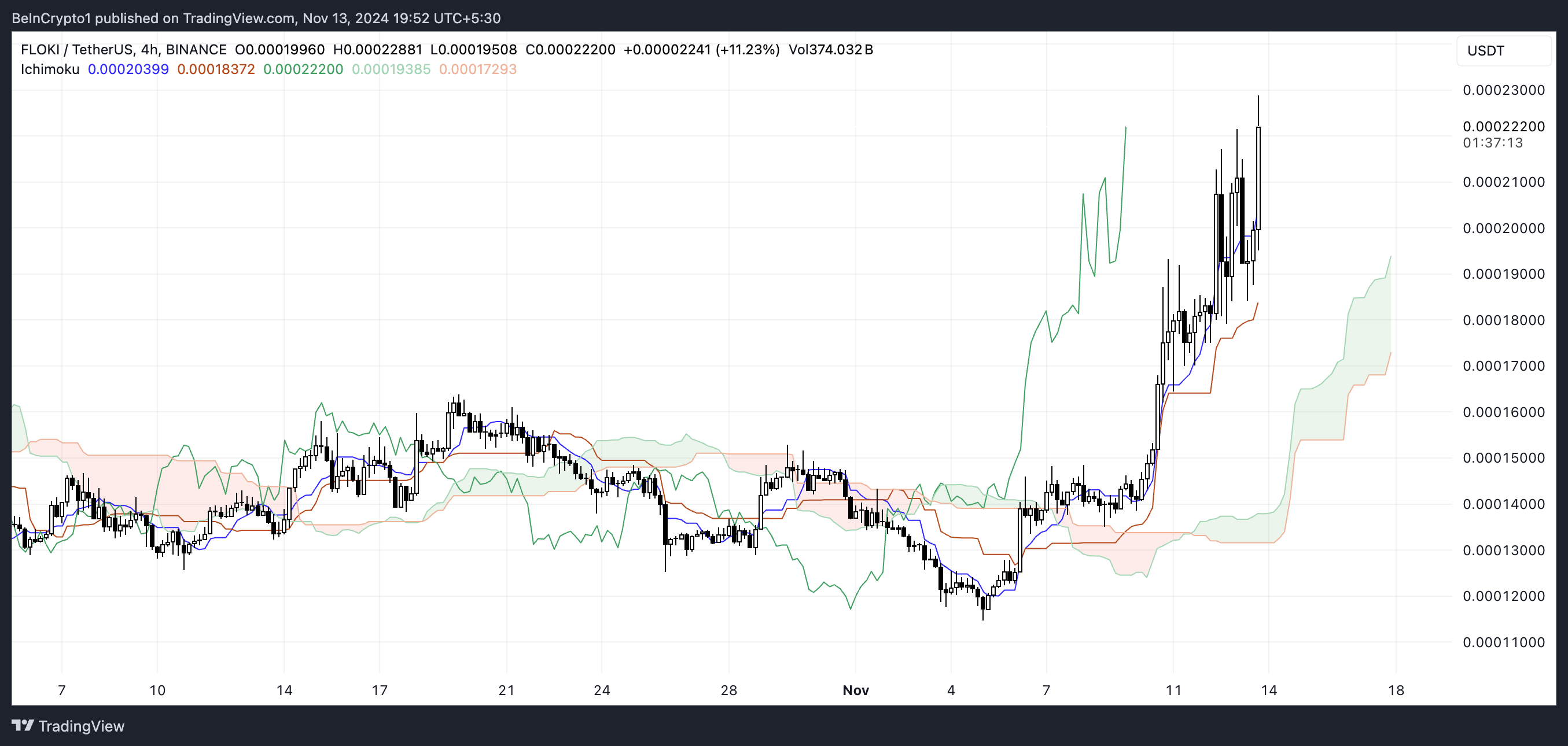Click the candle countdown timer 01:37:13

click(x=1493, y=142)
